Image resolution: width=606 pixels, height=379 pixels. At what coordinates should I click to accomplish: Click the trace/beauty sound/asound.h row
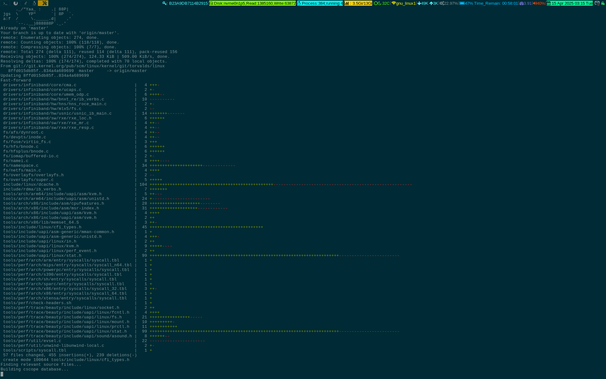pos(86,336)
